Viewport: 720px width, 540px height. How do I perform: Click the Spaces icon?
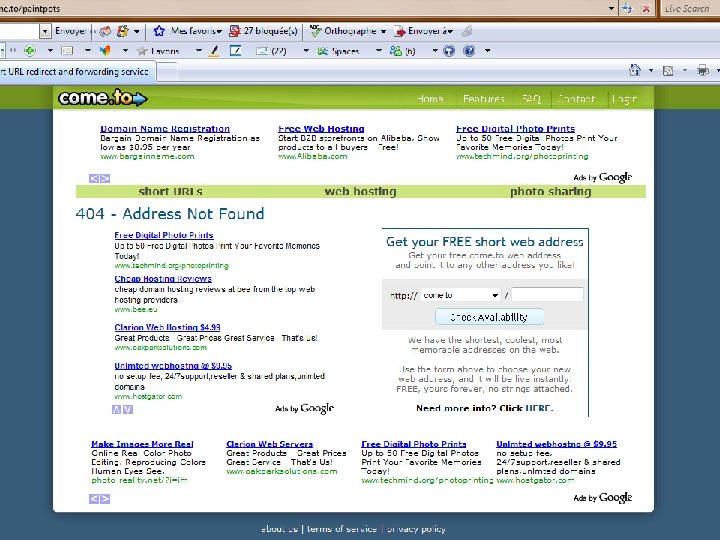(323, 51)
